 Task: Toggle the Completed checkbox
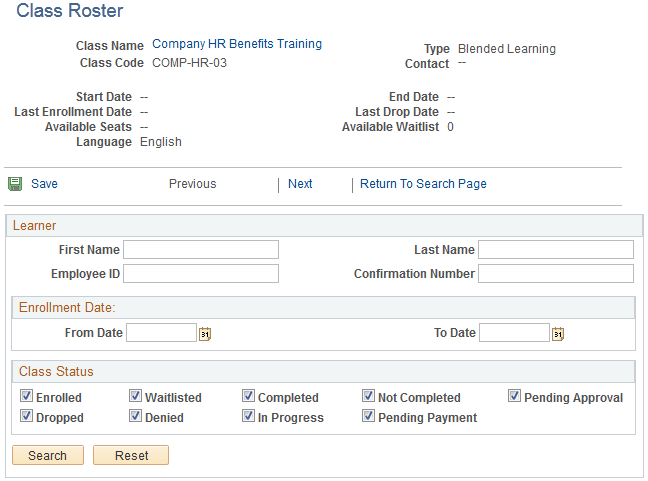point(248,396)
